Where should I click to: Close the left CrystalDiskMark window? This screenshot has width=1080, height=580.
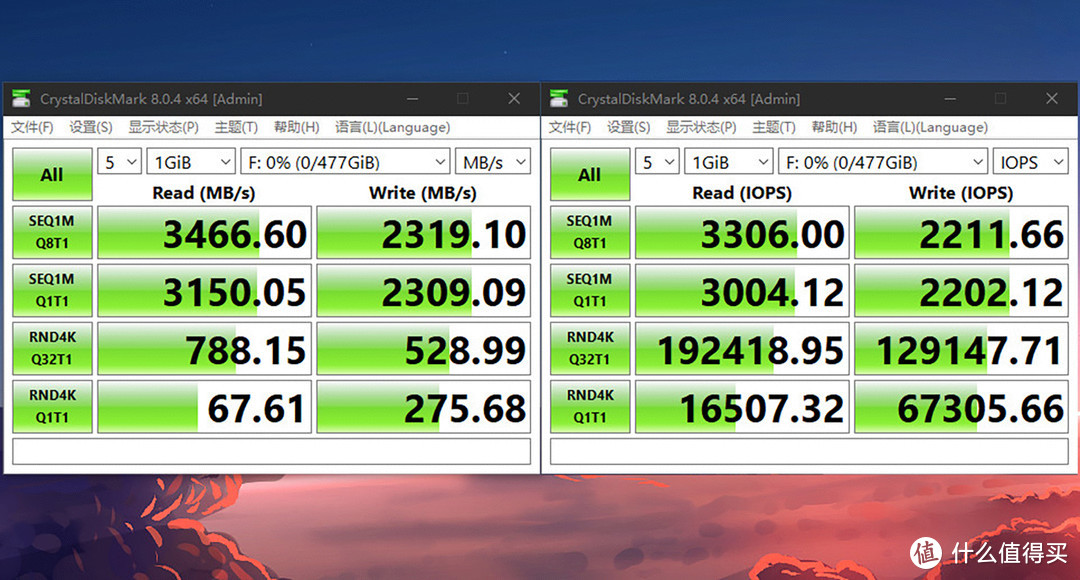pyautogui.click(x=514, y=99)
